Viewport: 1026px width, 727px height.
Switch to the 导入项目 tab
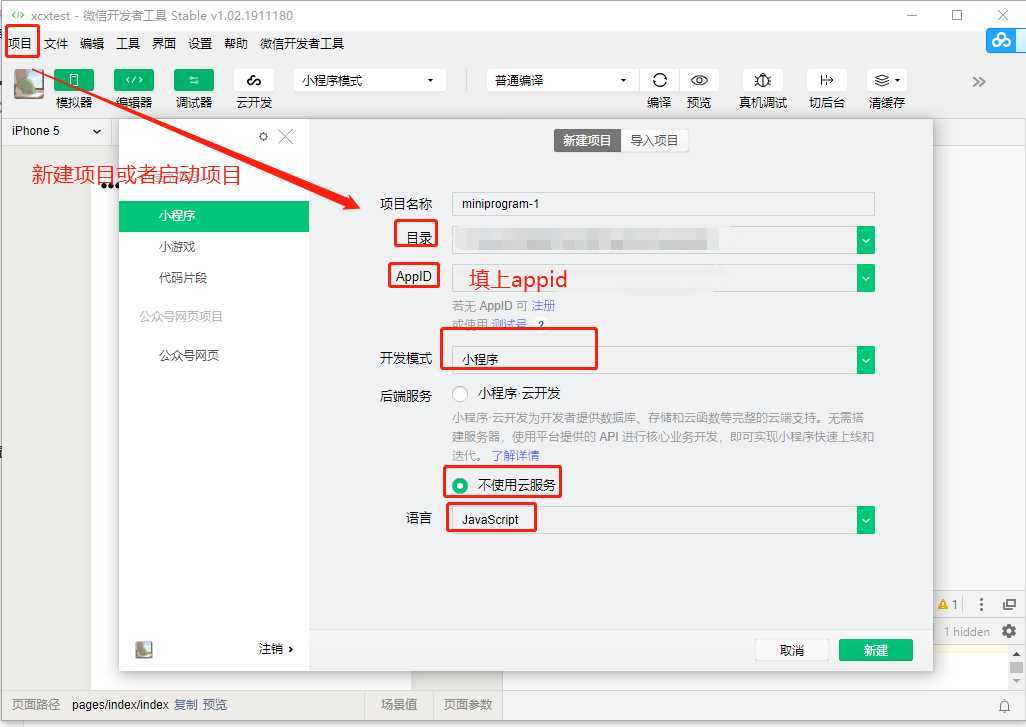pyautogui.click(x=654, y=140)
